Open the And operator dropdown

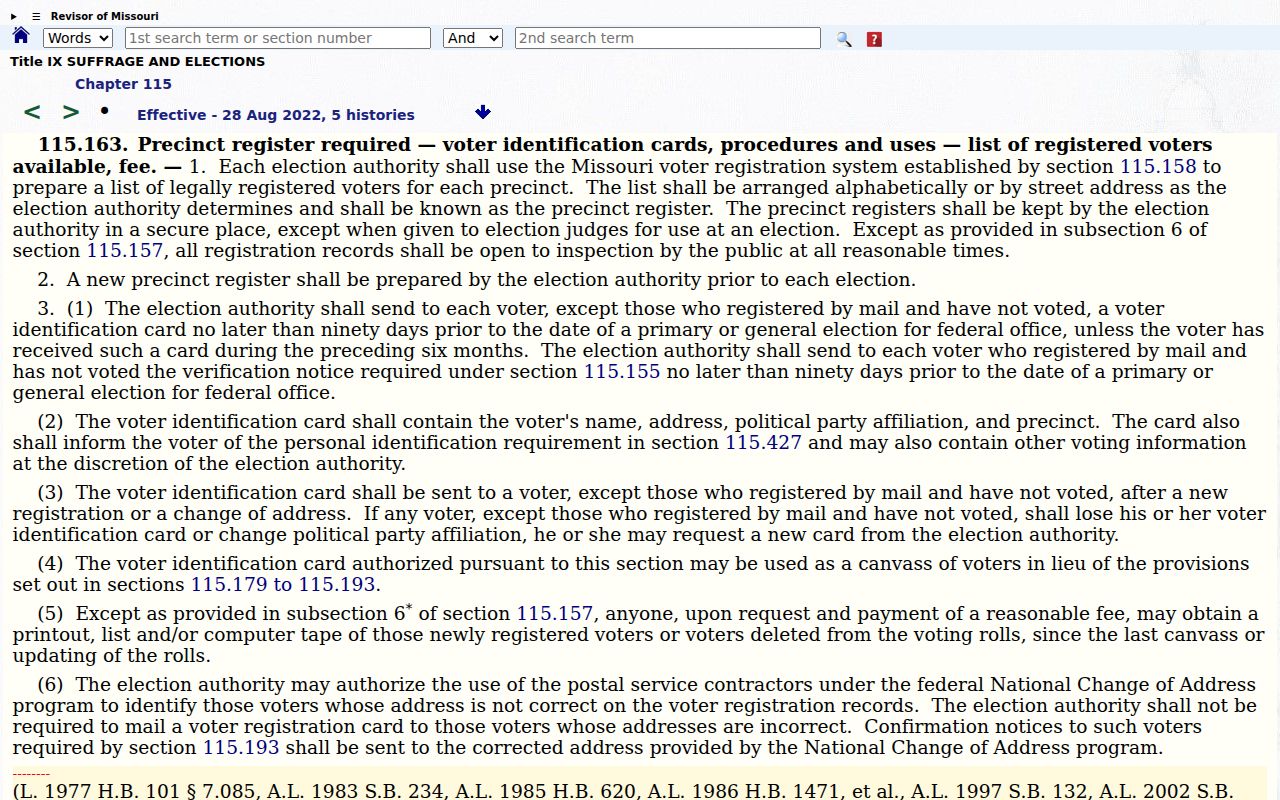[x=473, y=38]
